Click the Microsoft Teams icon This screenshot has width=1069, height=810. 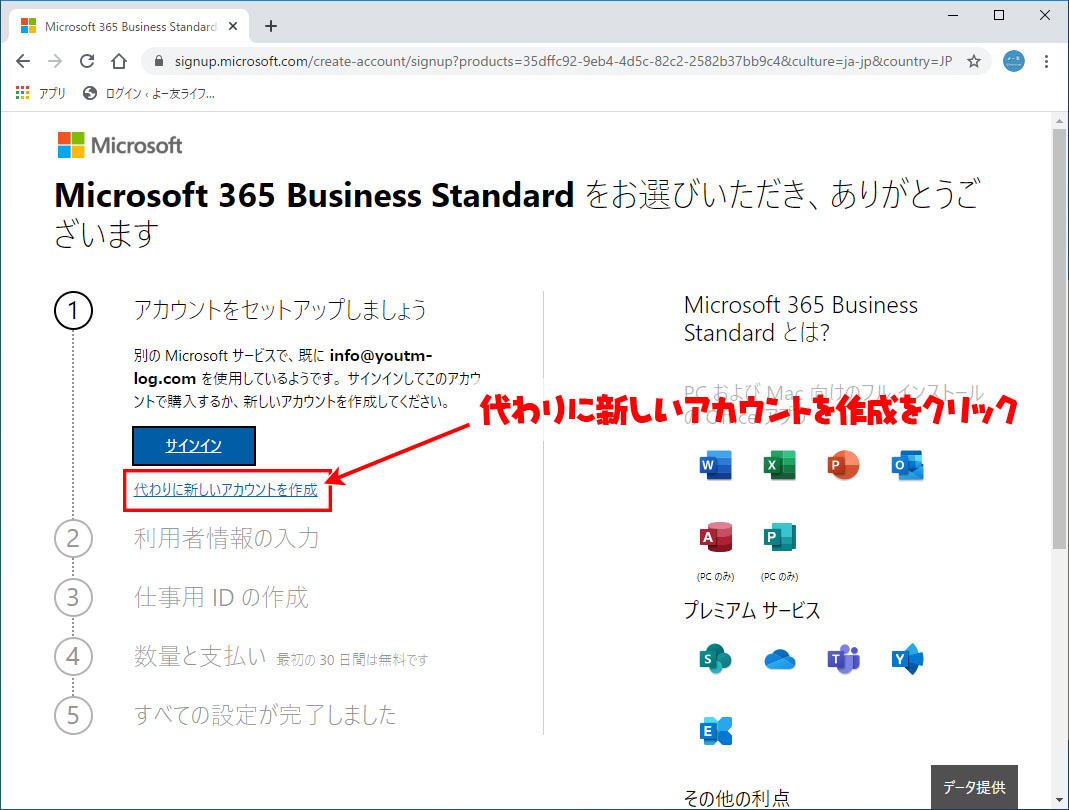coord(843,659)
